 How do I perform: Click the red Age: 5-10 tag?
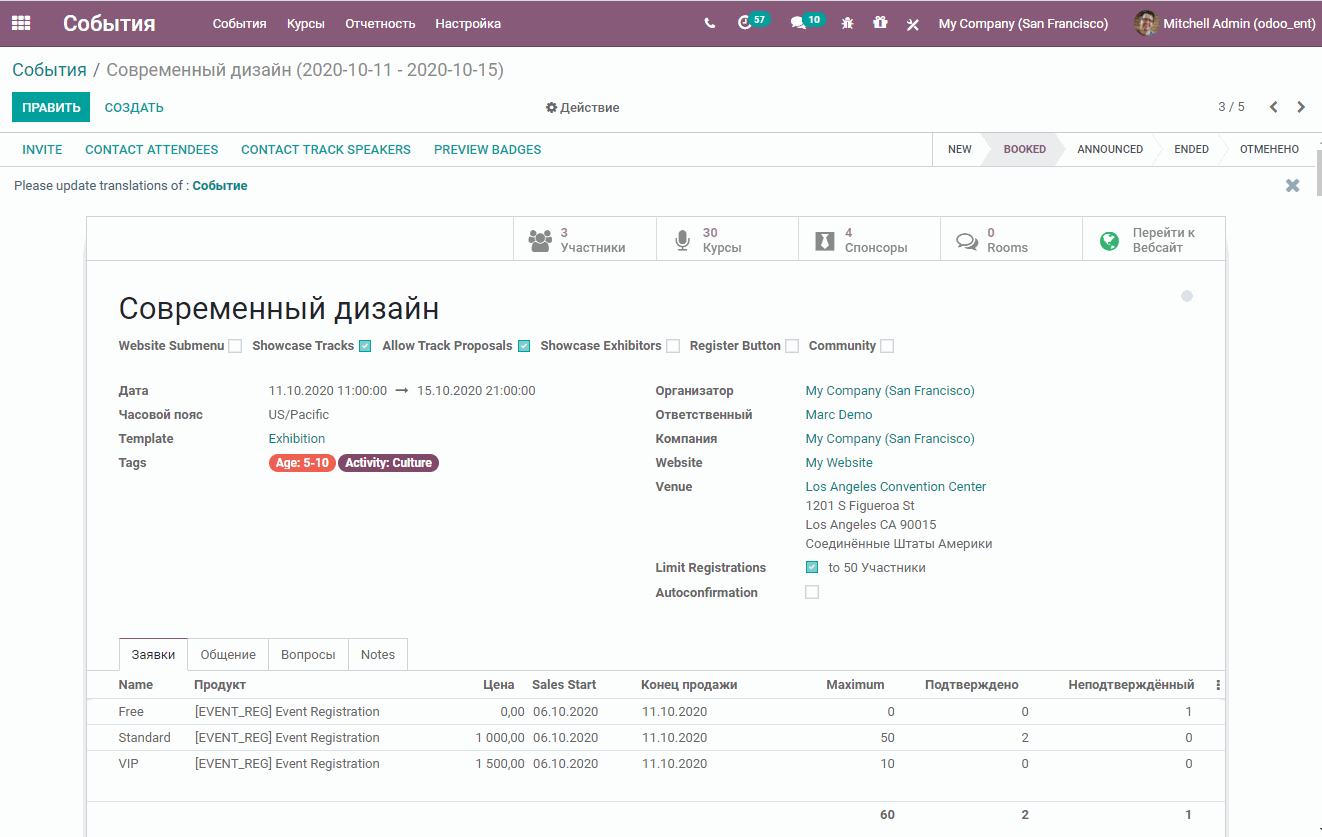coord(302,462)
